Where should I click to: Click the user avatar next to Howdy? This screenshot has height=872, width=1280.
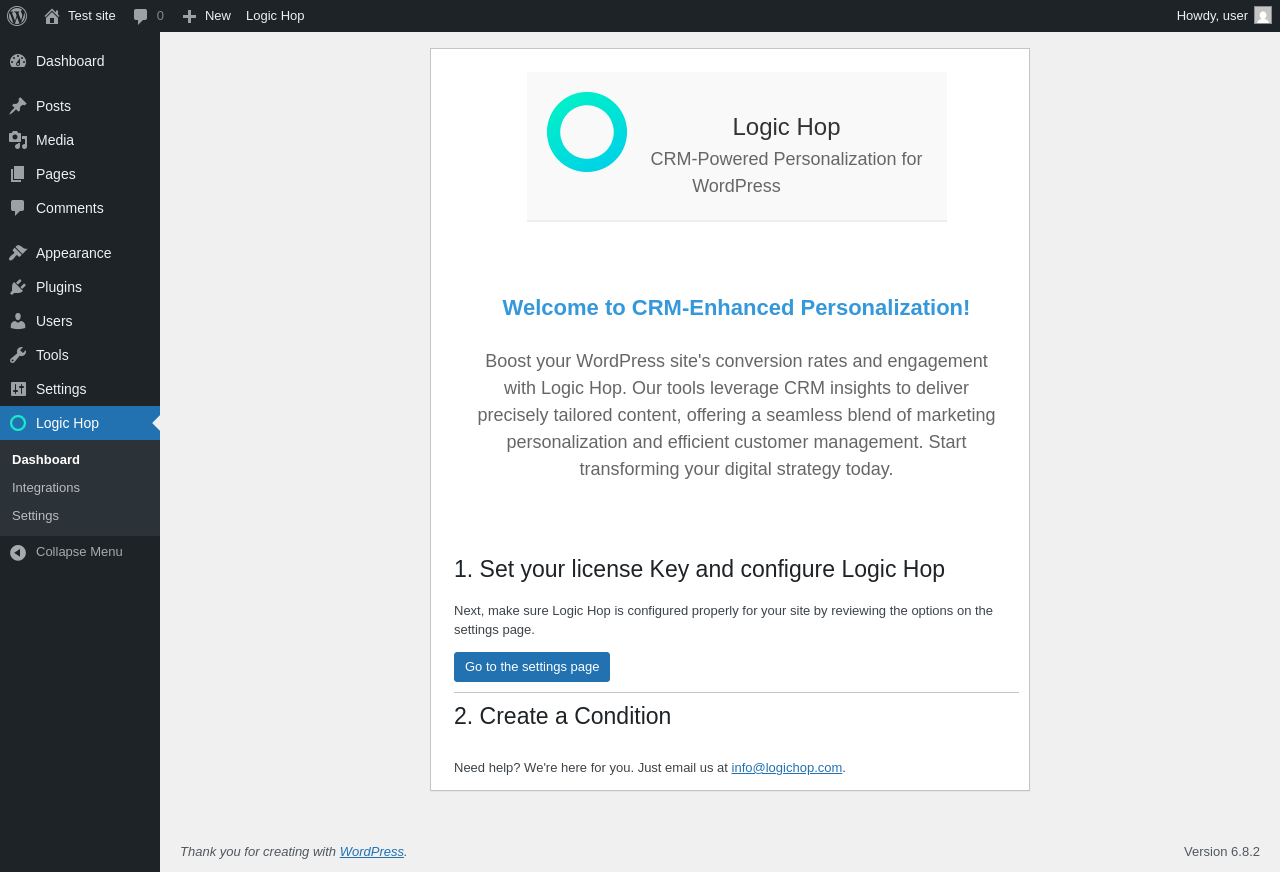pos(1263,15)
